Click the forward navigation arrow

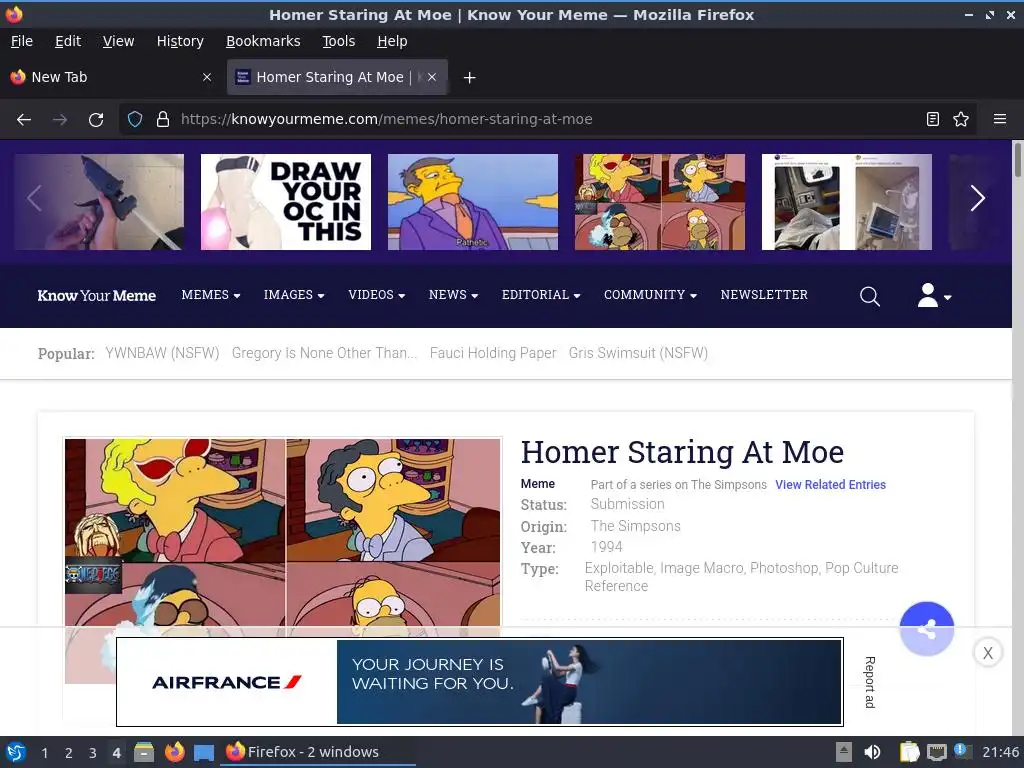[60, 120]
